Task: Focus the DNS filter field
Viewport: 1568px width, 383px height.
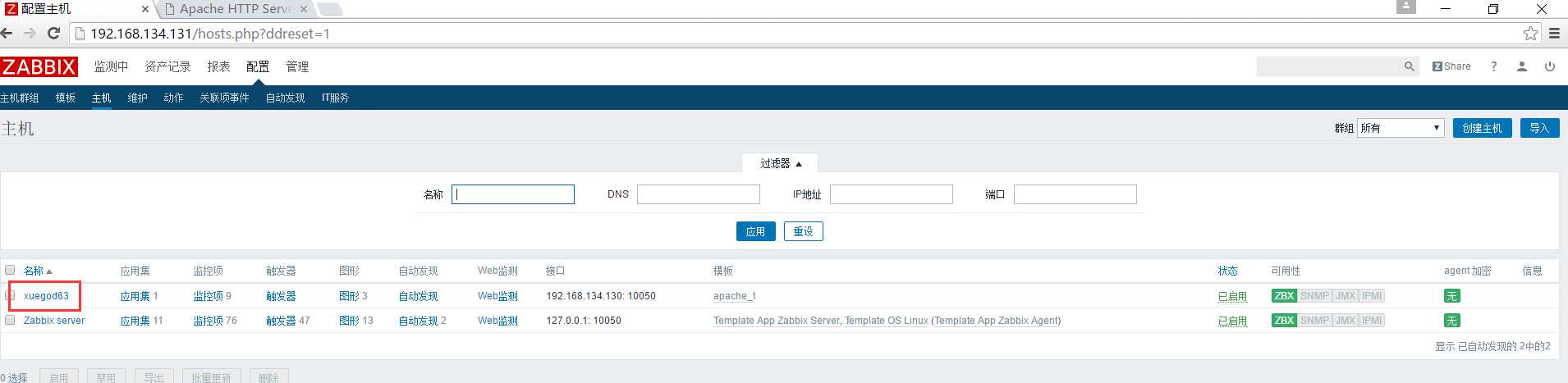Action: tap(699, 194)
